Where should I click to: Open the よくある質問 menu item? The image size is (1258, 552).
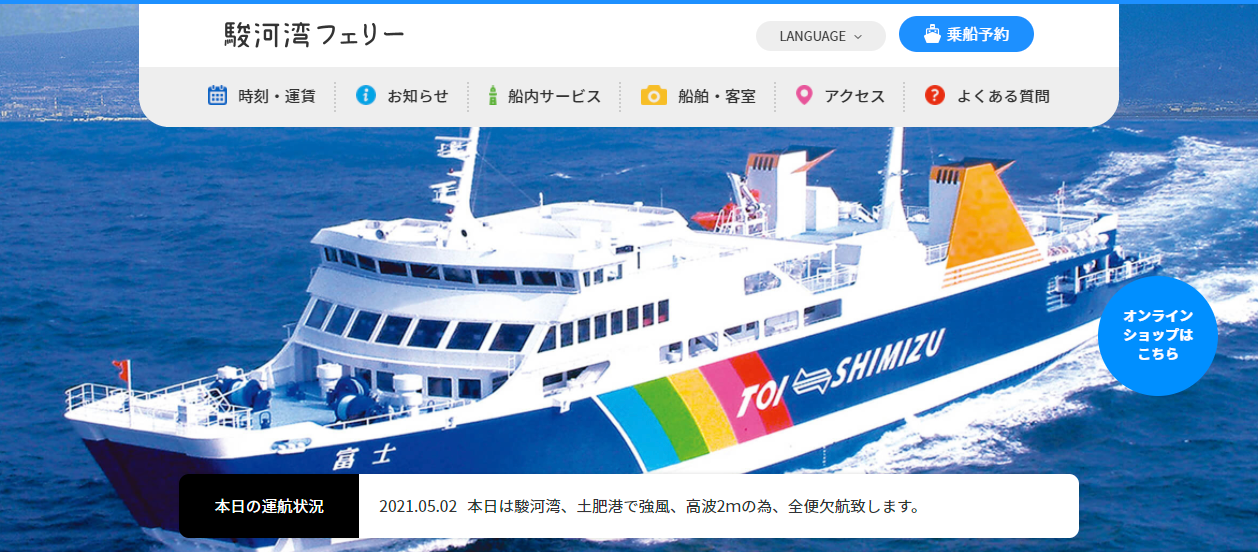pyautogui.click(x=987, y=96)
